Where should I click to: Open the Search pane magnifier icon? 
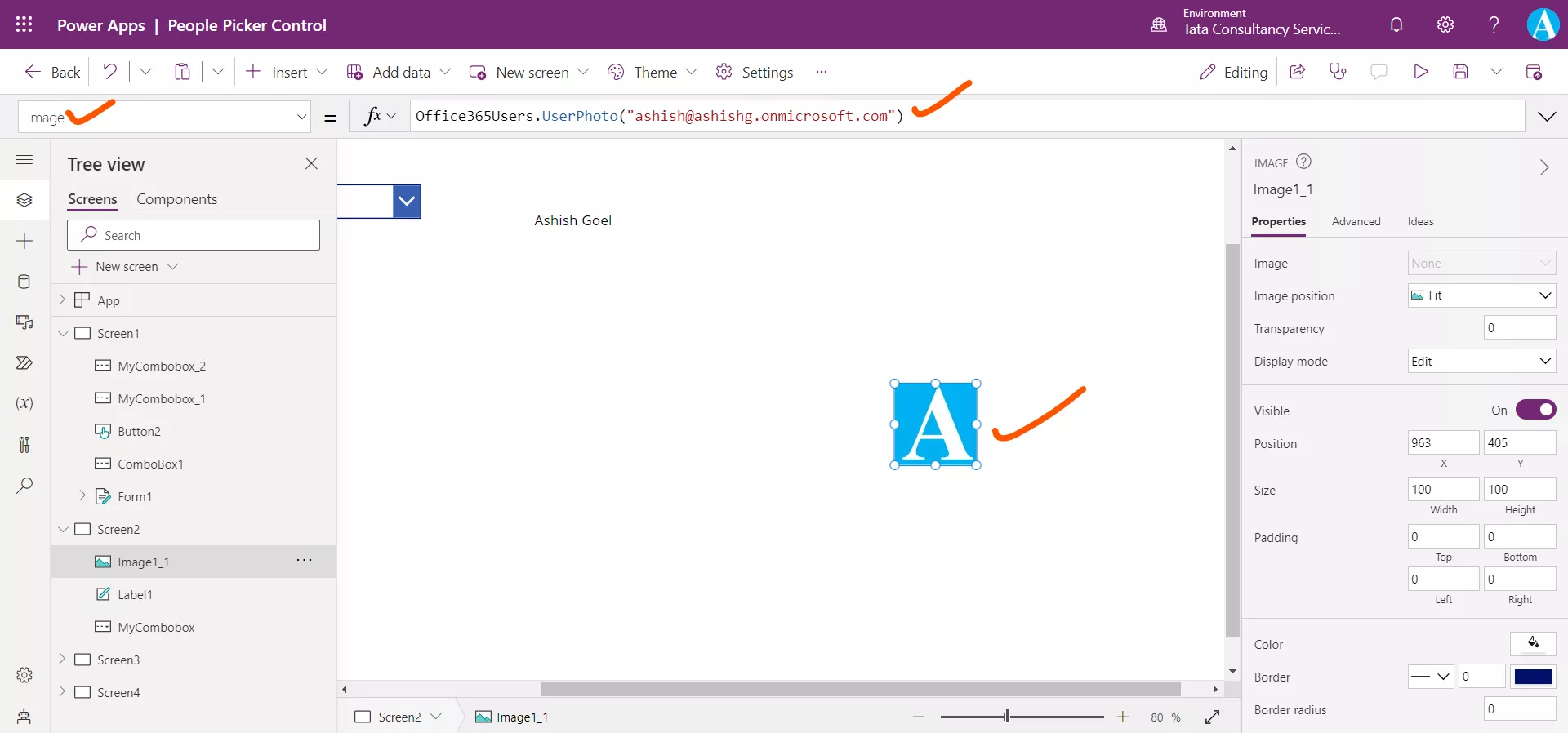tap(24, 485)
